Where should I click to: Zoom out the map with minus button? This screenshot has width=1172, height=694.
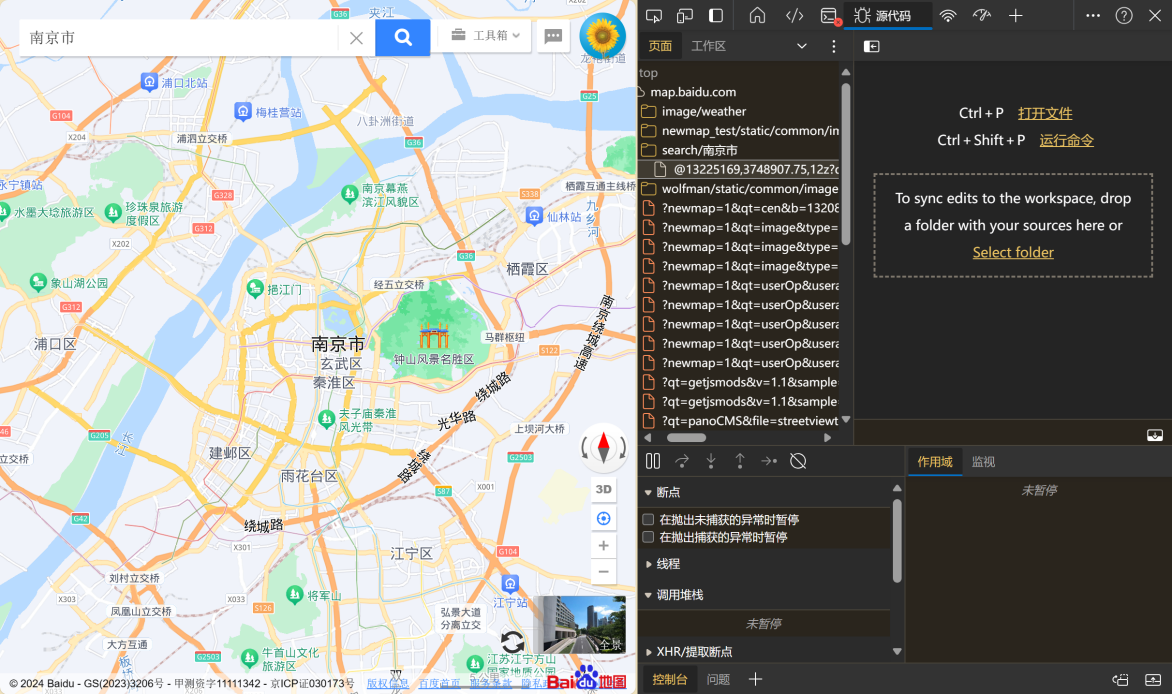[x=603, y=572]
